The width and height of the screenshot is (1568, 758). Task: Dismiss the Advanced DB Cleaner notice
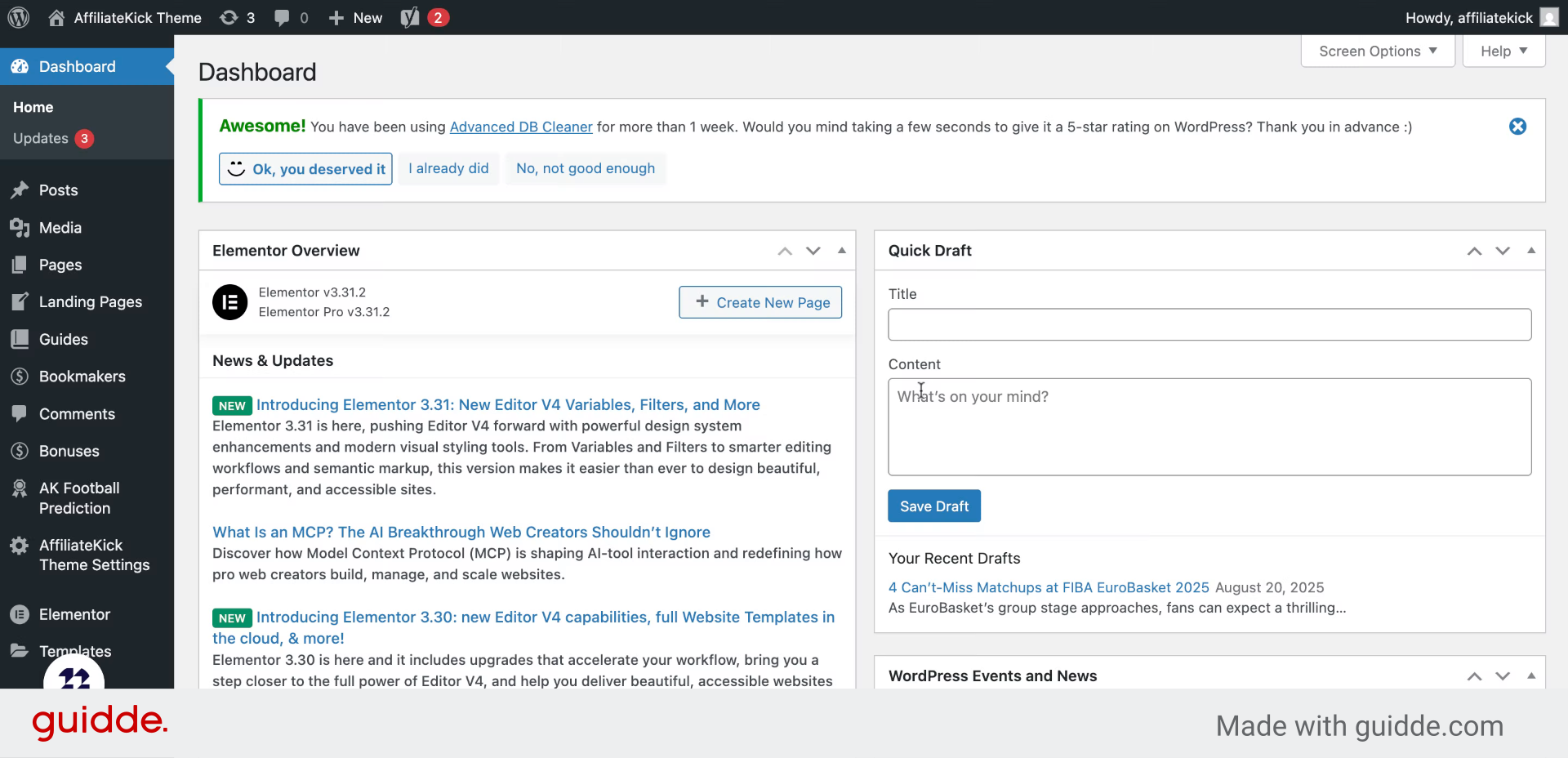point(1517,127)
